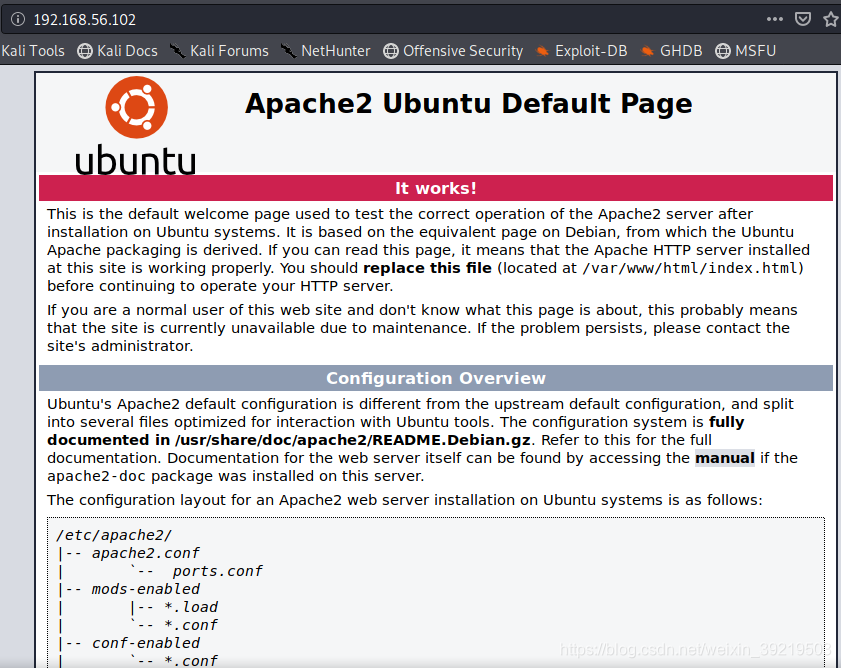Click the /var/www/html/index.html path text
The height and width of the screenshot is (668, 841).
[x=690, y=268]
